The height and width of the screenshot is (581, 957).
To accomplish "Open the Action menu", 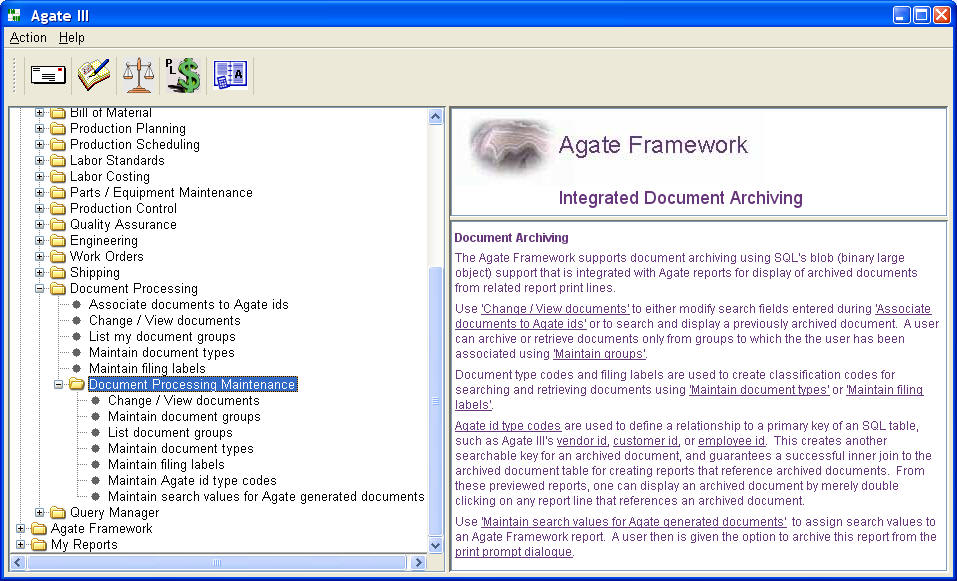I will pos(28,38).
